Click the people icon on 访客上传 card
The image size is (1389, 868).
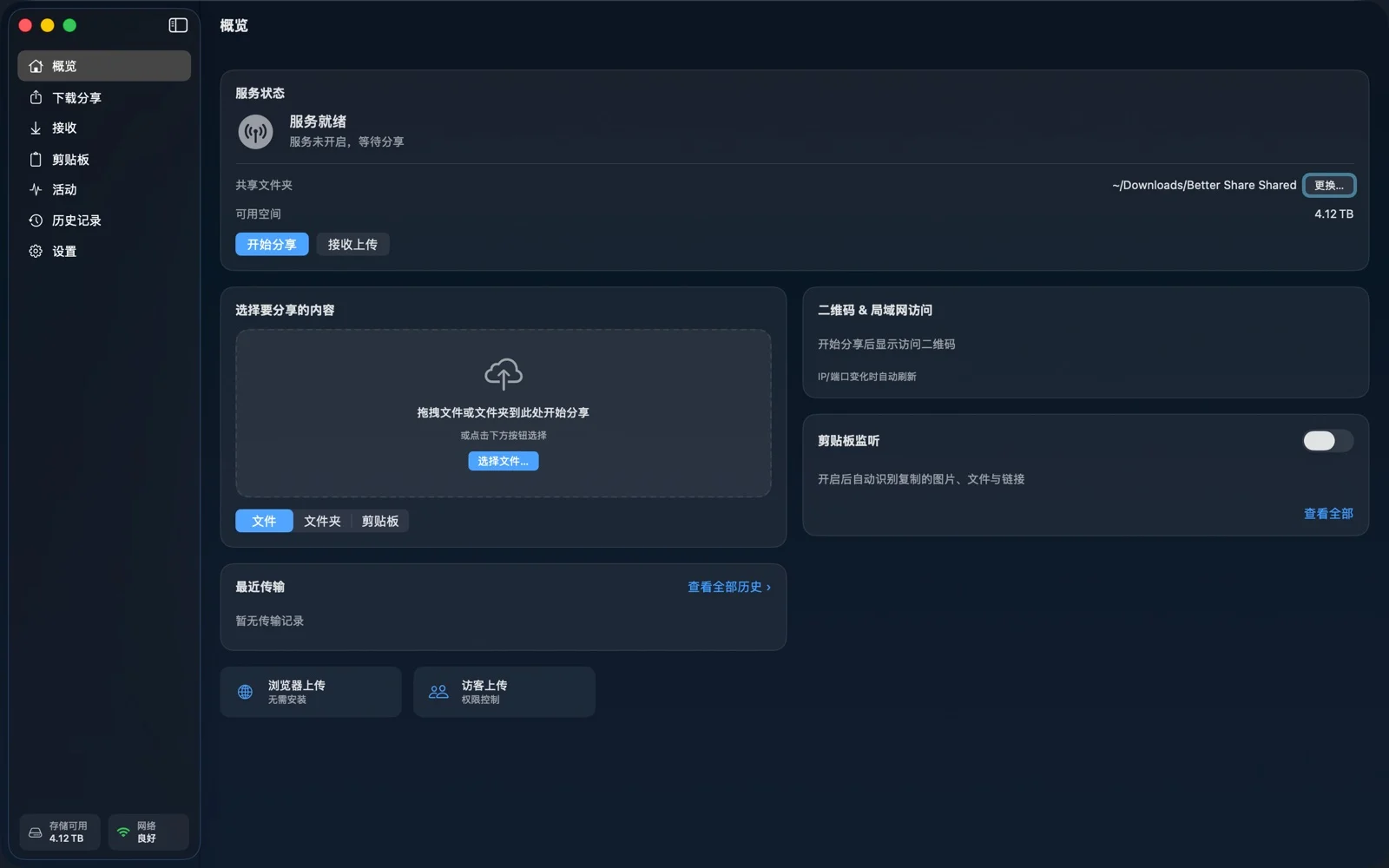click(x=438, y=692)
